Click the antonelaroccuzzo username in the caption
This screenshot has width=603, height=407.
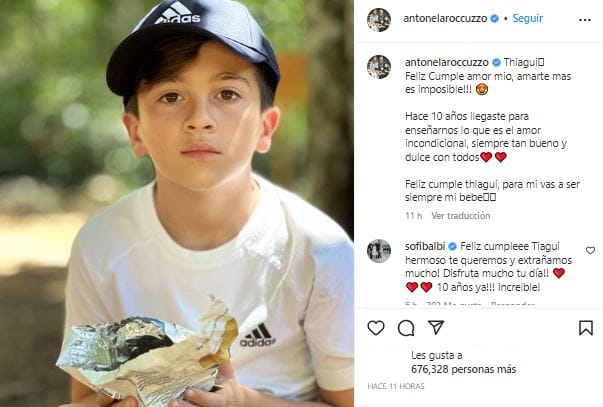coord(446,62)
